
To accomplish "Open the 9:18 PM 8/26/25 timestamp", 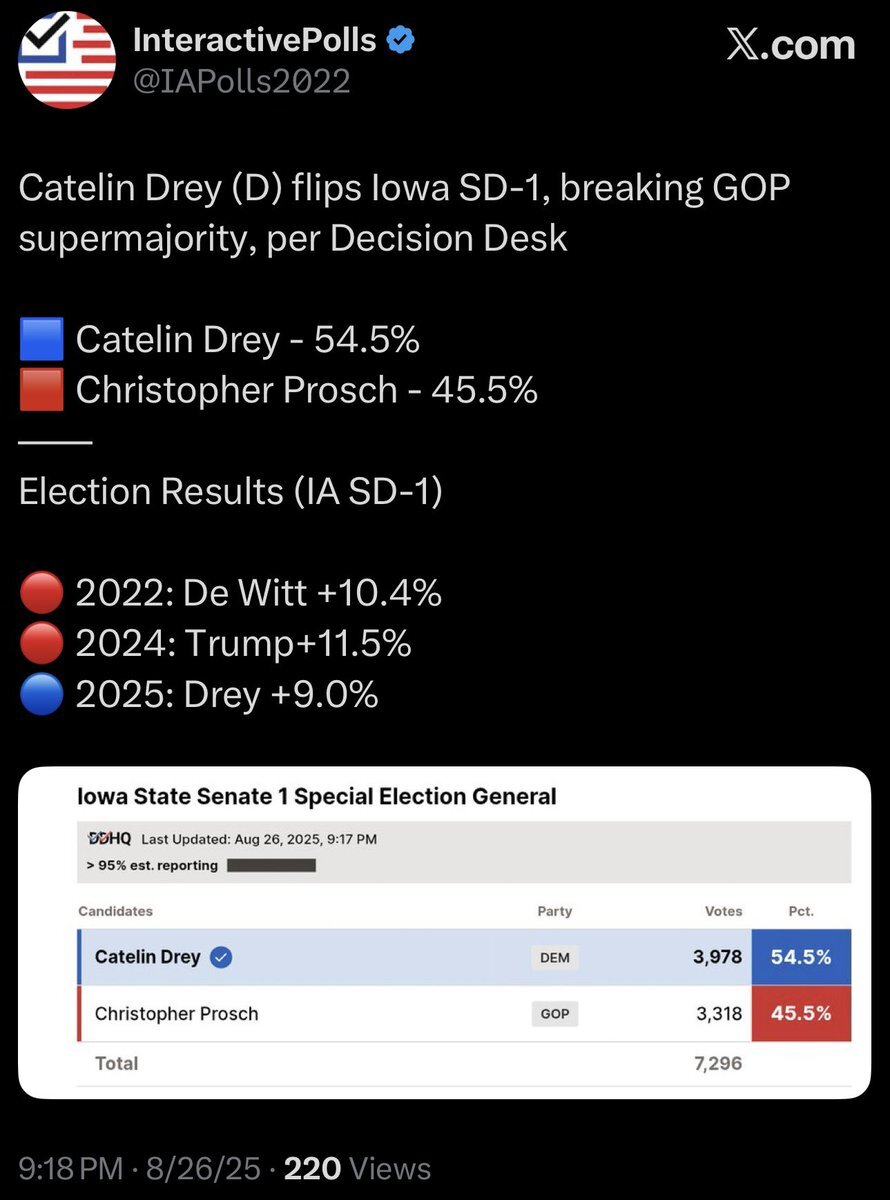I will click(140, 1168).
